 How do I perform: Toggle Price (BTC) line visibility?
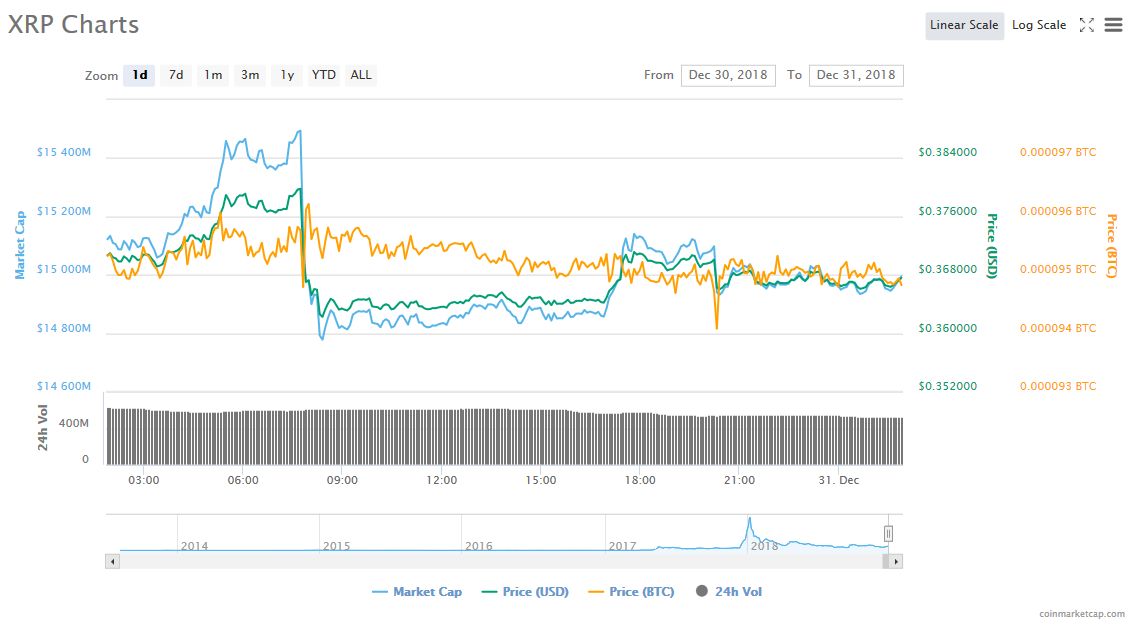631,592
